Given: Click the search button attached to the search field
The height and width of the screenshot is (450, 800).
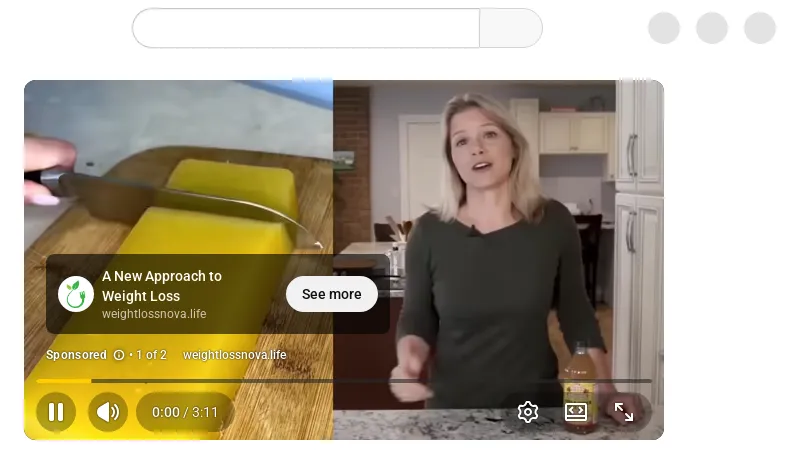Looking at the screenshot, I should pos(511,28).
